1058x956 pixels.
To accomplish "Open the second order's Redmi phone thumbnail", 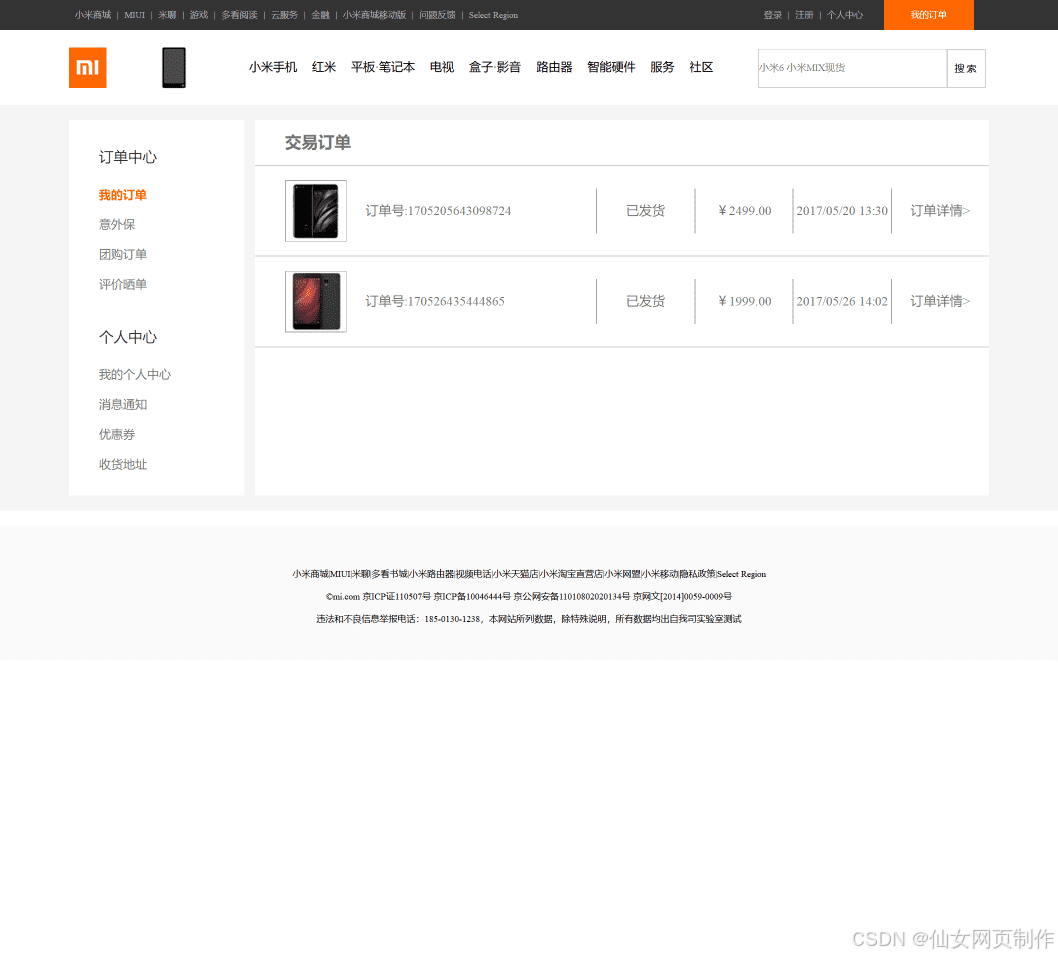I will click(315, 301).
